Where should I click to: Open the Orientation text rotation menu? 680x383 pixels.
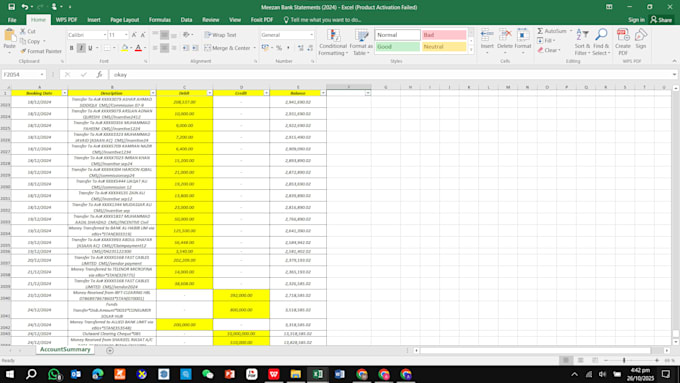[x=187, y=35]
